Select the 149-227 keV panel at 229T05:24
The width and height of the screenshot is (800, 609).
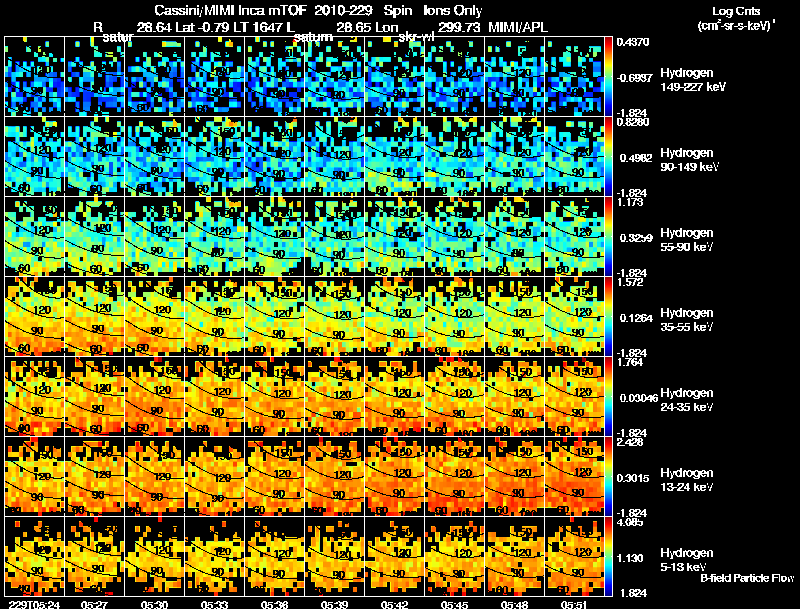(x=34, y=77)
